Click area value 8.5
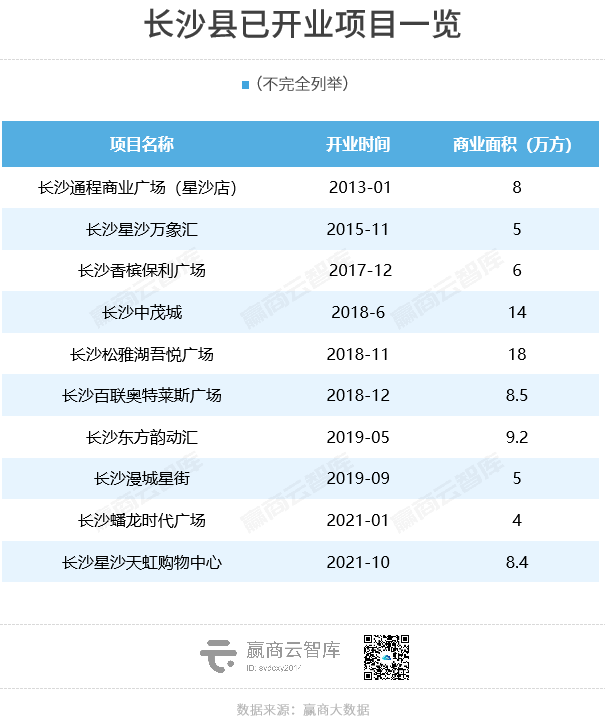Viewport: 605px width, 725px height. pyautogui.click(x=517, y=395)
